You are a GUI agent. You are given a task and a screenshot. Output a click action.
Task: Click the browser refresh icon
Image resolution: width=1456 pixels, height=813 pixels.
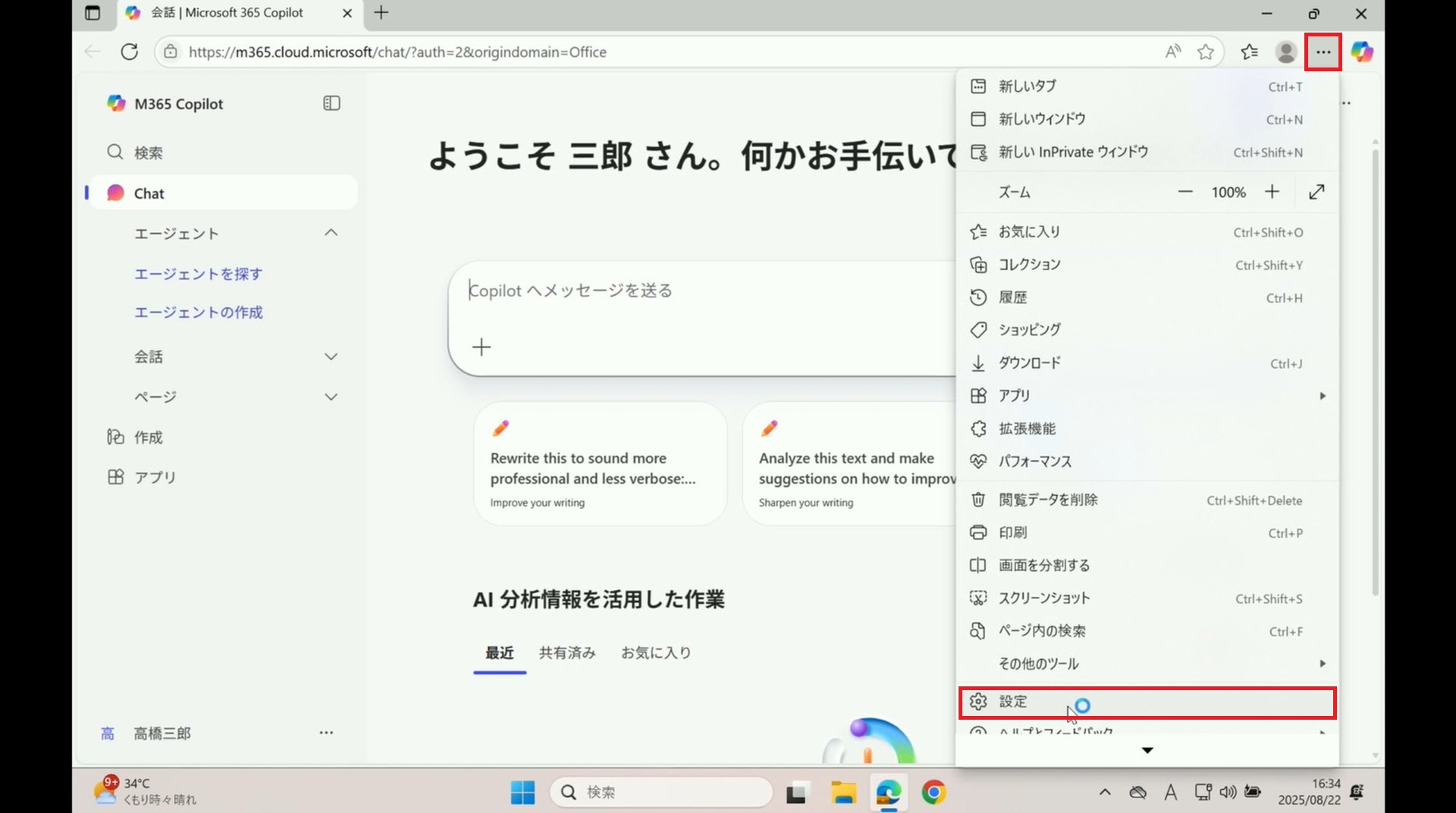(x=130, y=52)
